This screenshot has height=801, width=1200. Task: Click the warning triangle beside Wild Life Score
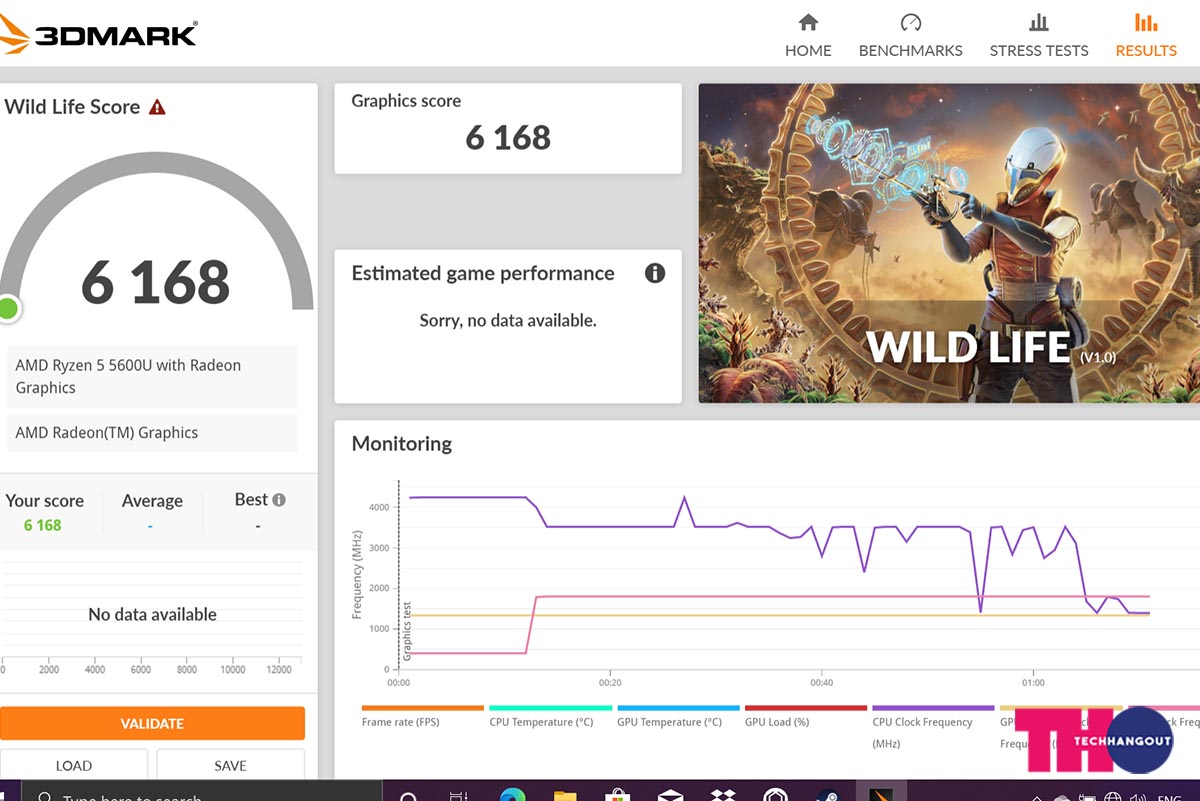[157, 107]
